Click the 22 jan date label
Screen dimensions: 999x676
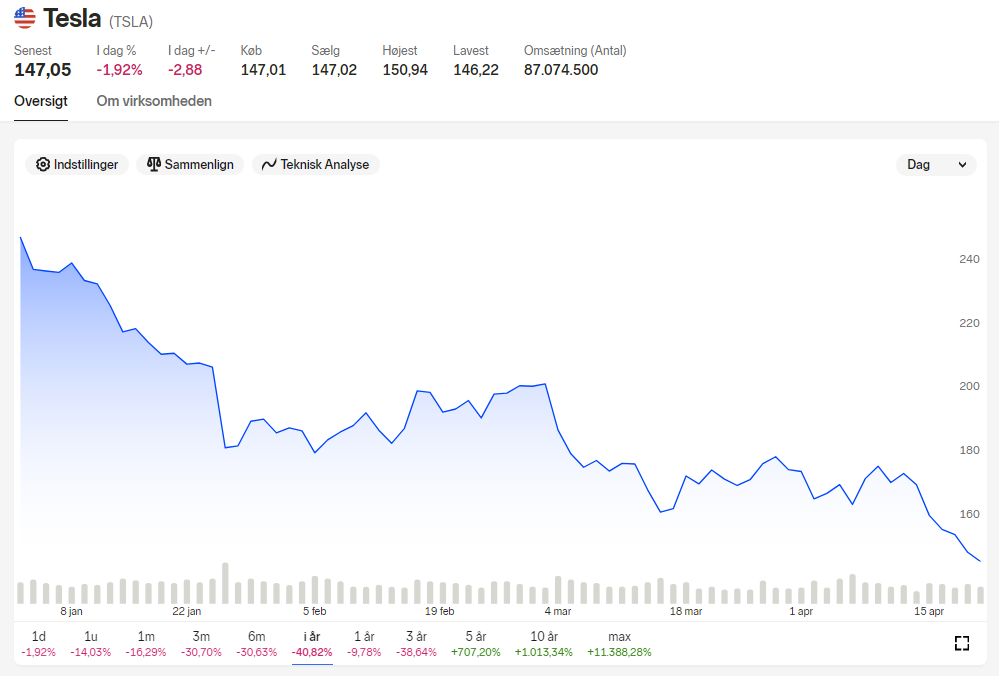(x=187, y=611)
